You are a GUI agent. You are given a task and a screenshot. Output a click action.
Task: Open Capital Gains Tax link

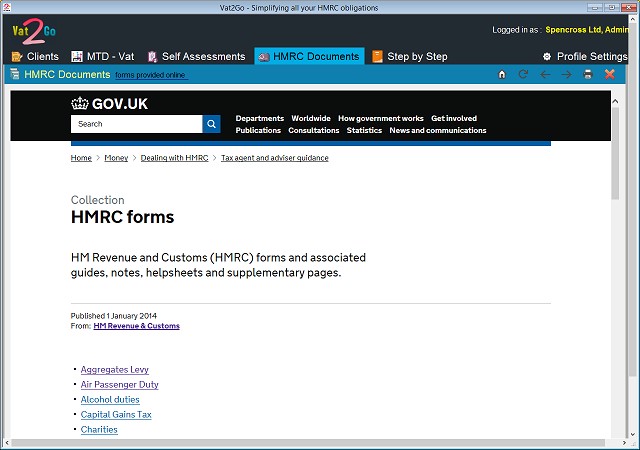pyautogui.click(x=116, y=414)
